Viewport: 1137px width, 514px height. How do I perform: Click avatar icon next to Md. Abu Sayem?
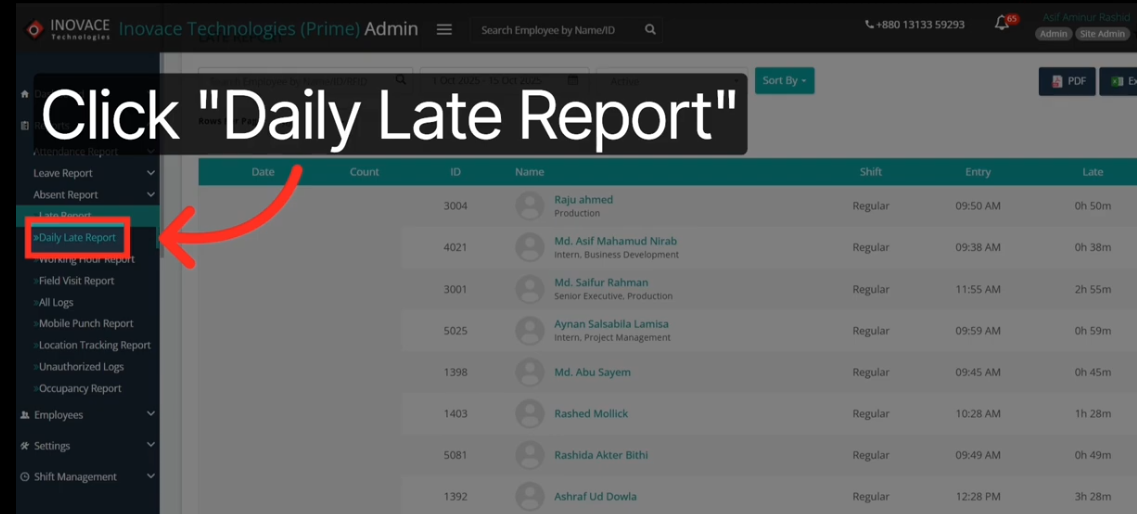pyautogui.click(x=530, y=372)
